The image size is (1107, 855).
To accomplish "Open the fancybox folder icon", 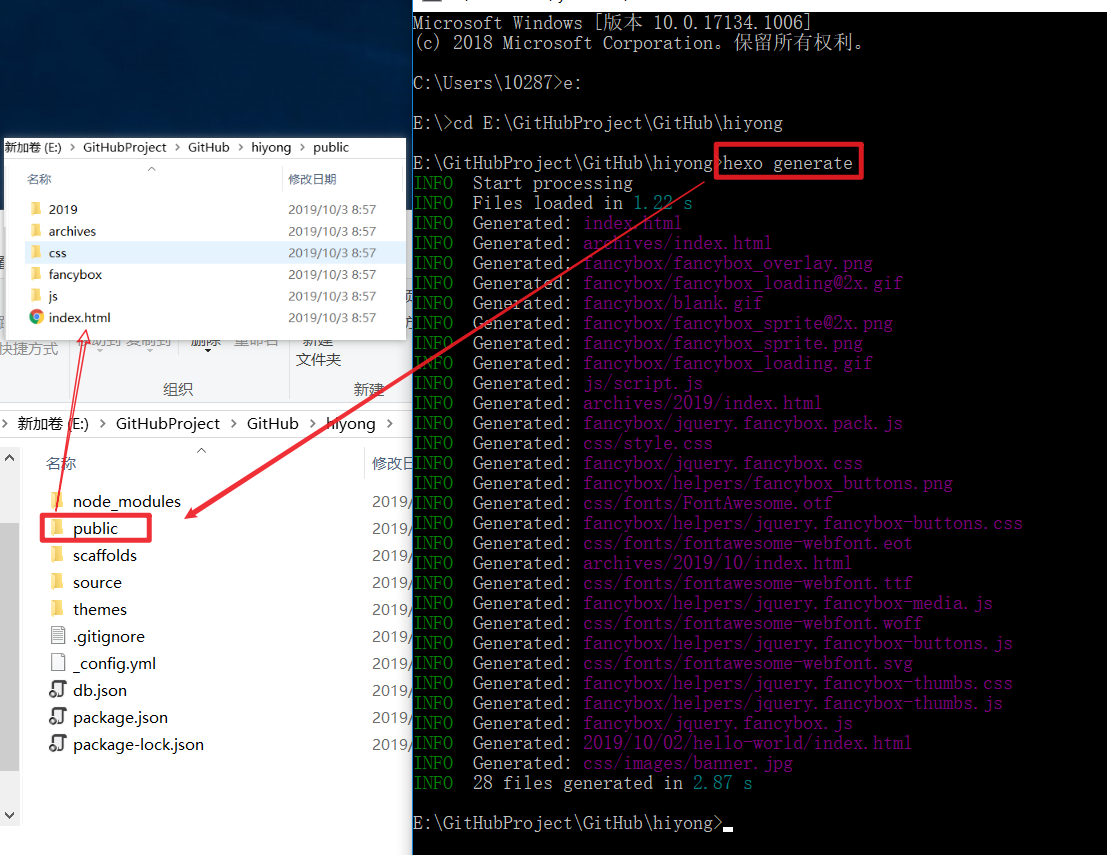I will pos(36,274).
